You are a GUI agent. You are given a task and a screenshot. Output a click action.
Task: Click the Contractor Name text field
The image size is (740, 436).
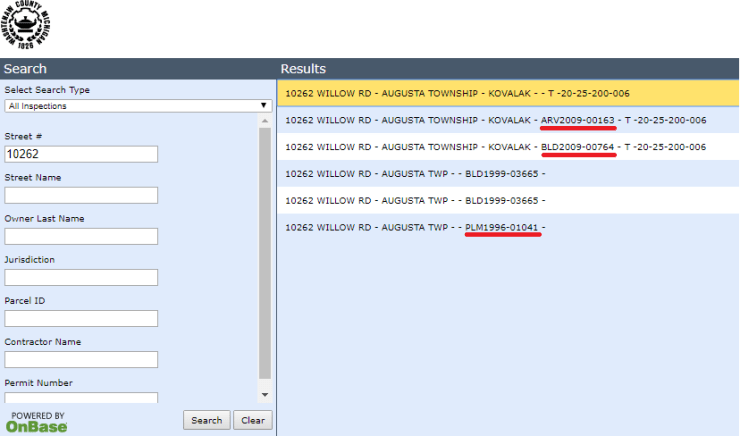pyautogui.click(x=81, y=359)
